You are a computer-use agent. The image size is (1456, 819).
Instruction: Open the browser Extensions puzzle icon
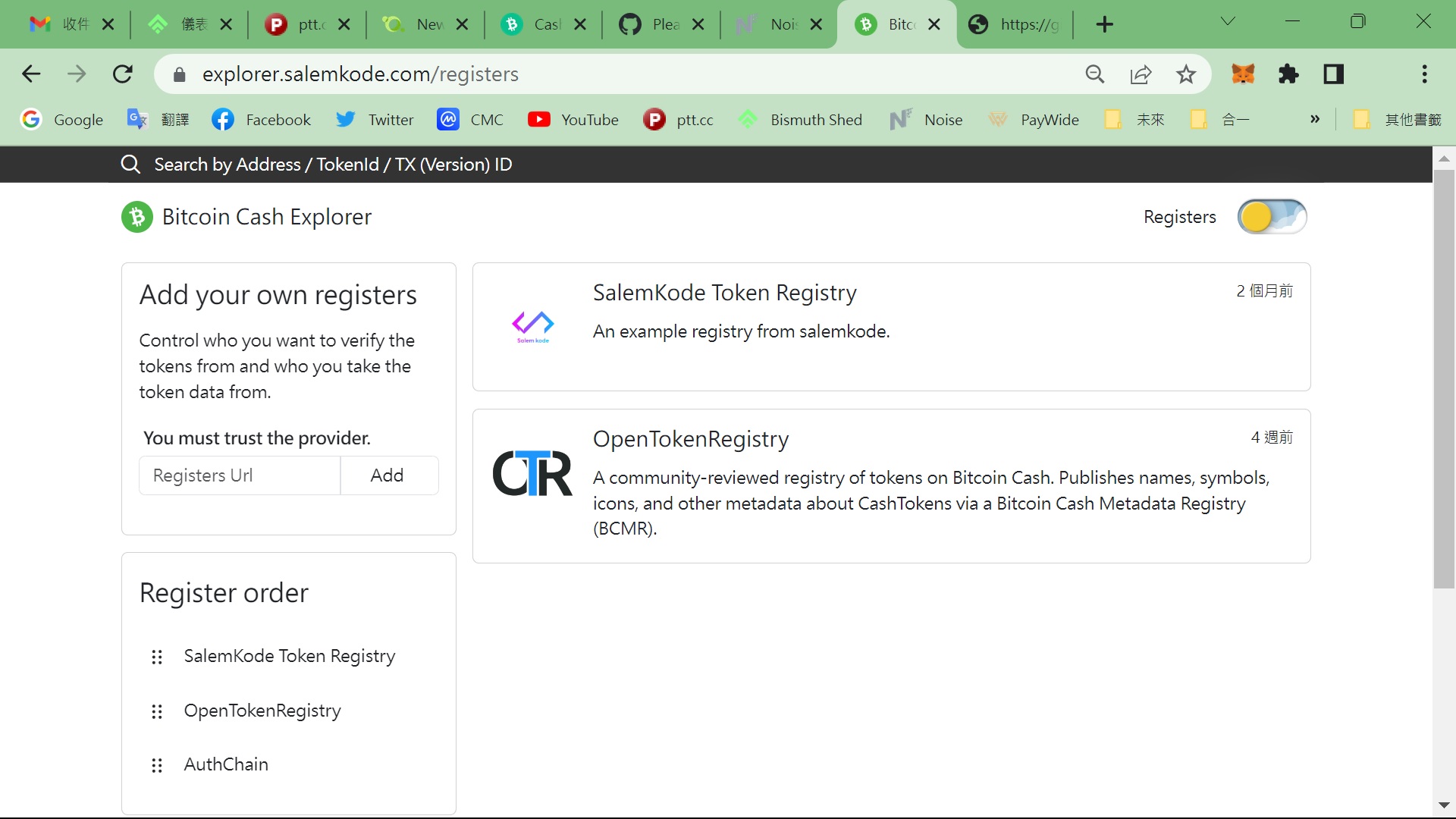point(1288,74)
